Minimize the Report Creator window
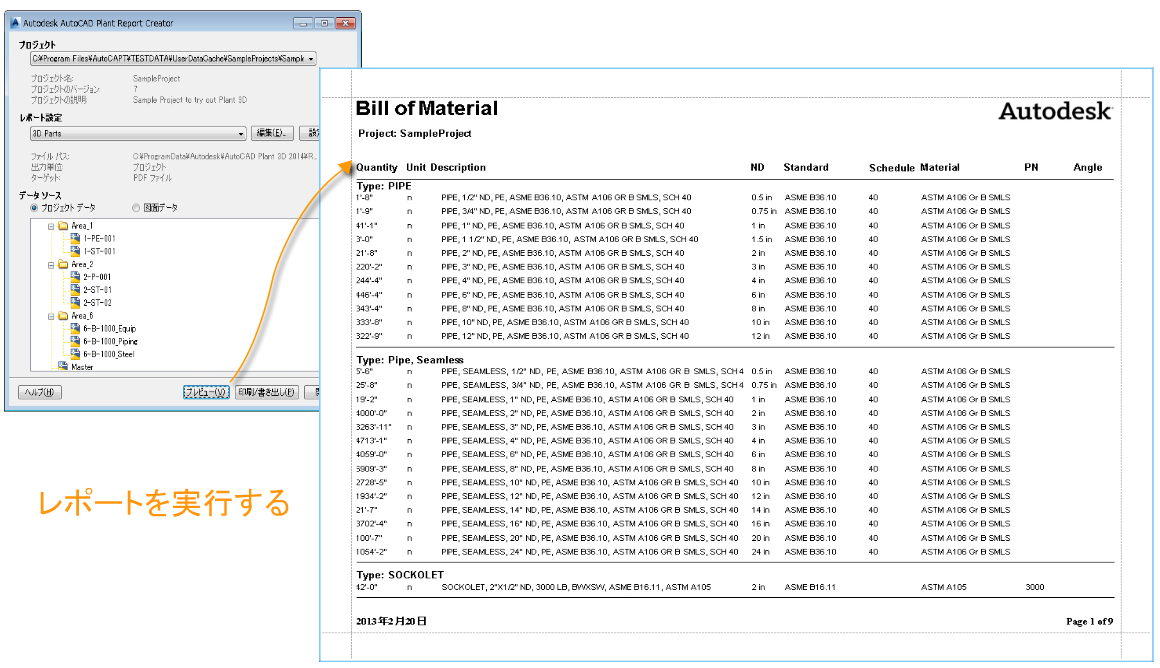 tap(303, 24)
